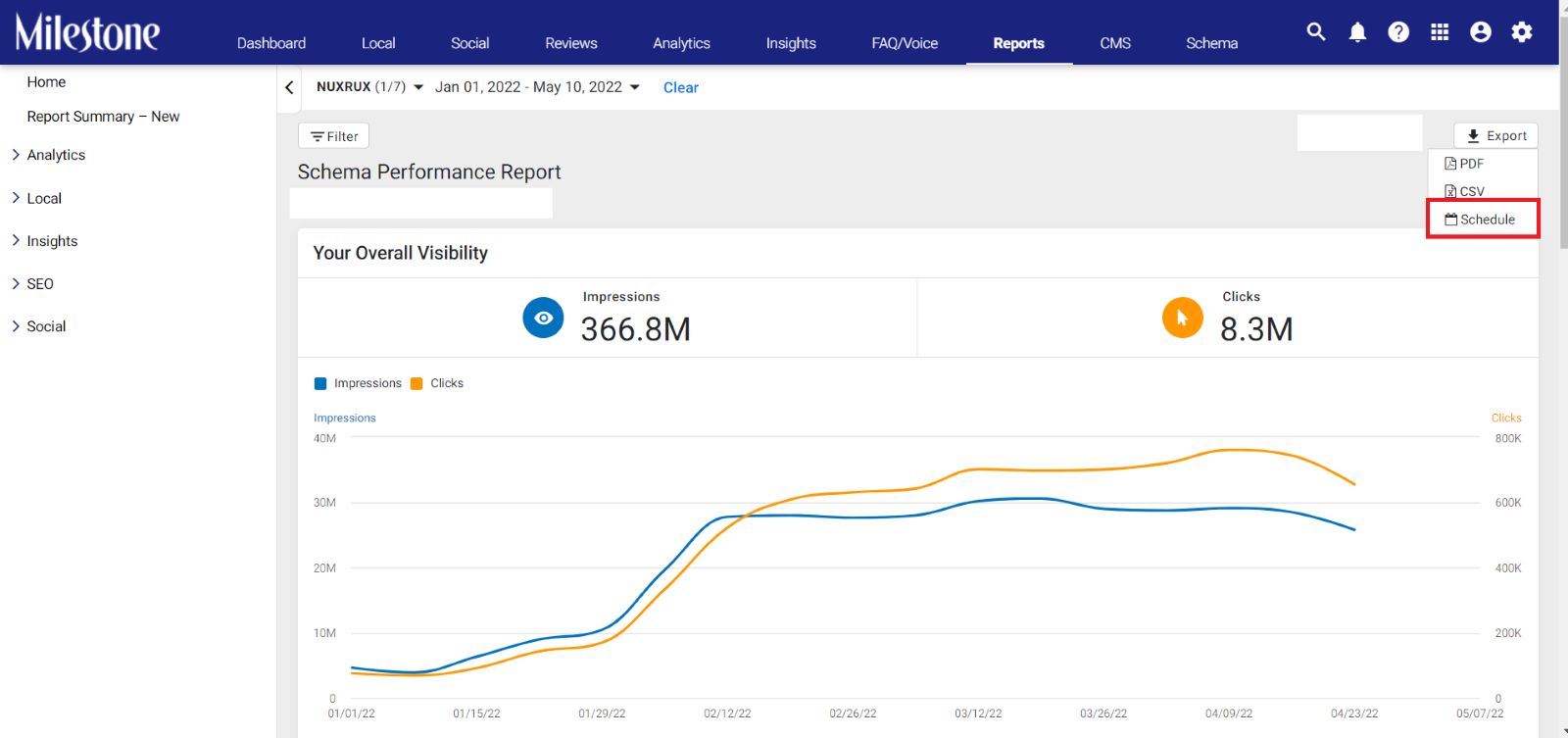Open the search magnifier icon
1568x738 pixels.
(1316, 32)
